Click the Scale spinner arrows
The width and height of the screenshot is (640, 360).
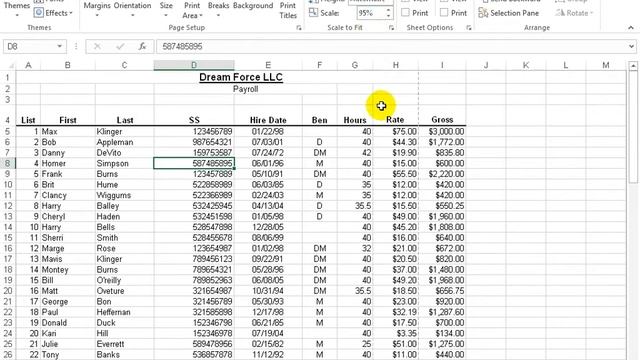[x=388, y=13]
